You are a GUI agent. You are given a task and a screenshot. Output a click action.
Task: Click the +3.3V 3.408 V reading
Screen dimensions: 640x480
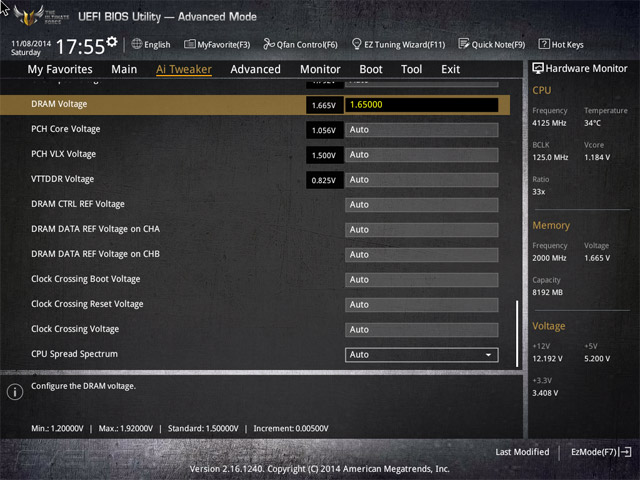[x=545, y=393]
